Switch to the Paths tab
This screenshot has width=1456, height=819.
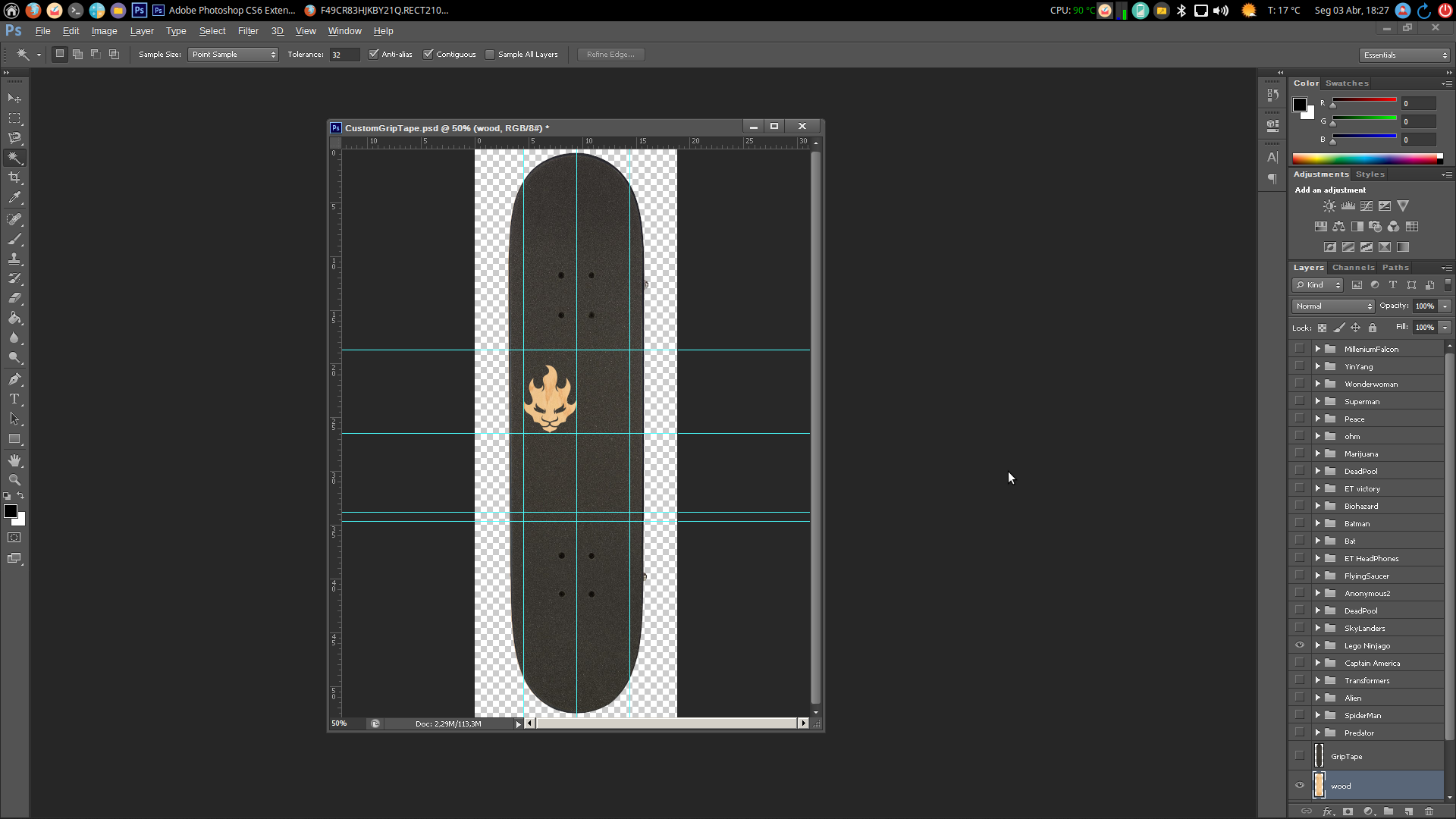coord(1395,268)
